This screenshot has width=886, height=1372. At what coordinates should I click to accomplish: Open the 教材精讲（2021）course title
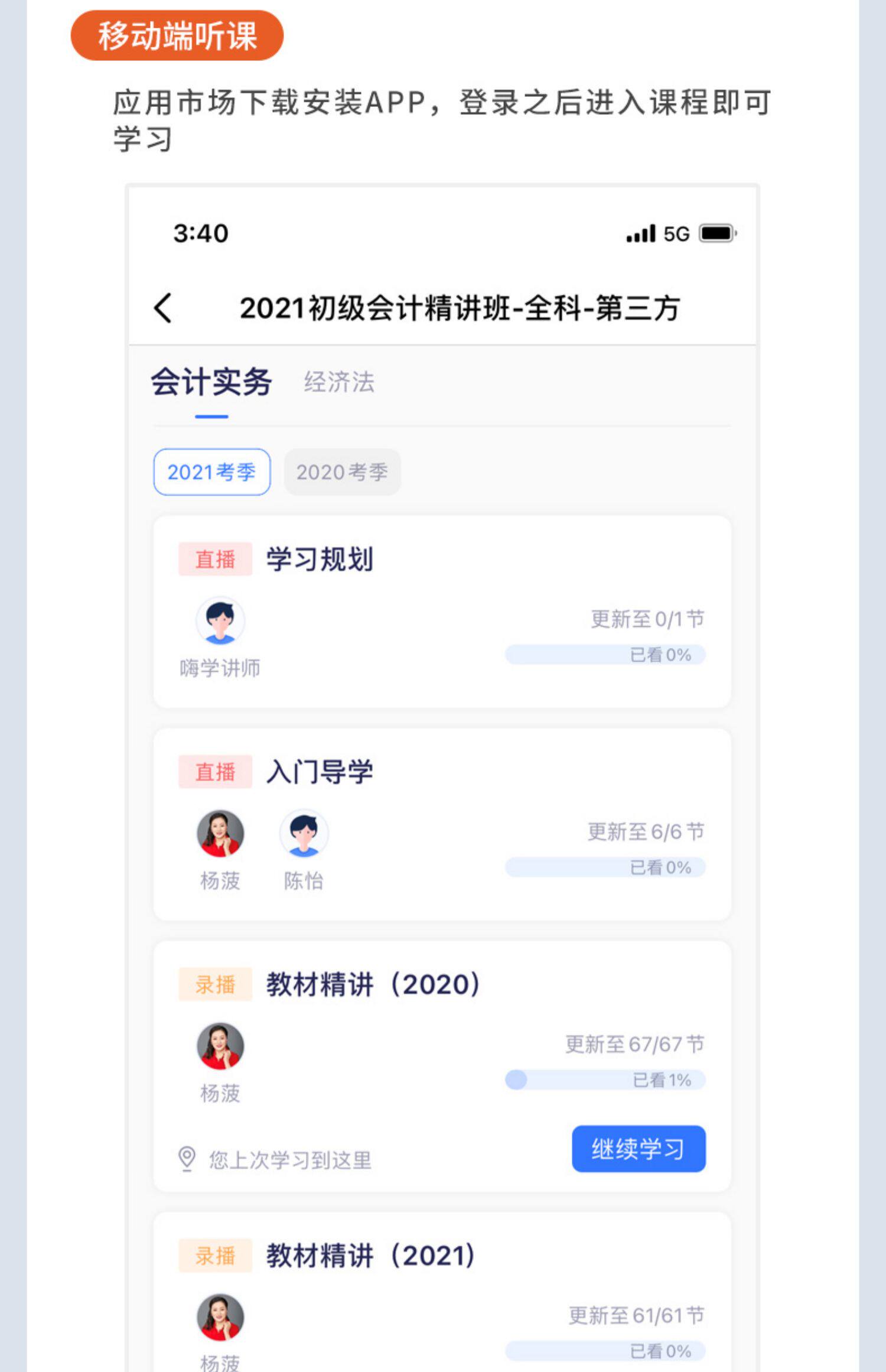pos(371,1256)
